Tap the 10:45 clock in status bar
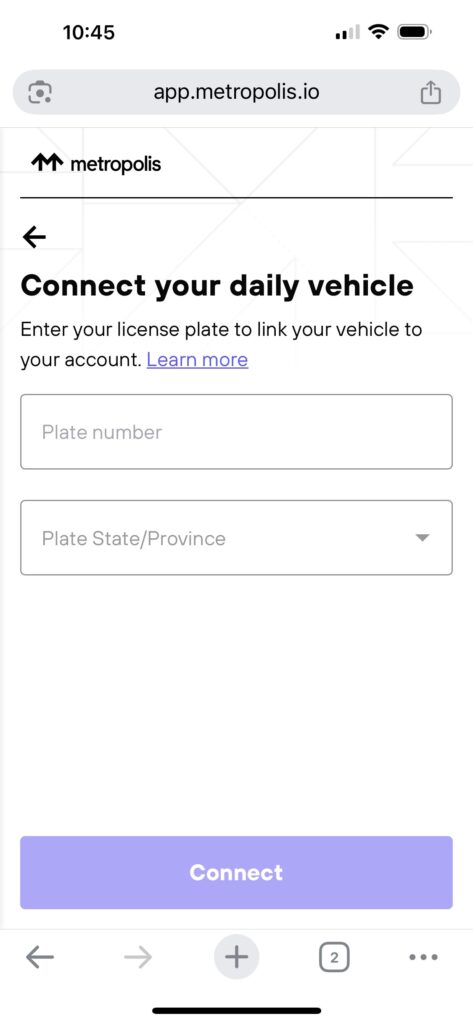This screenshot has height=1024, width=473. [89, 32]
